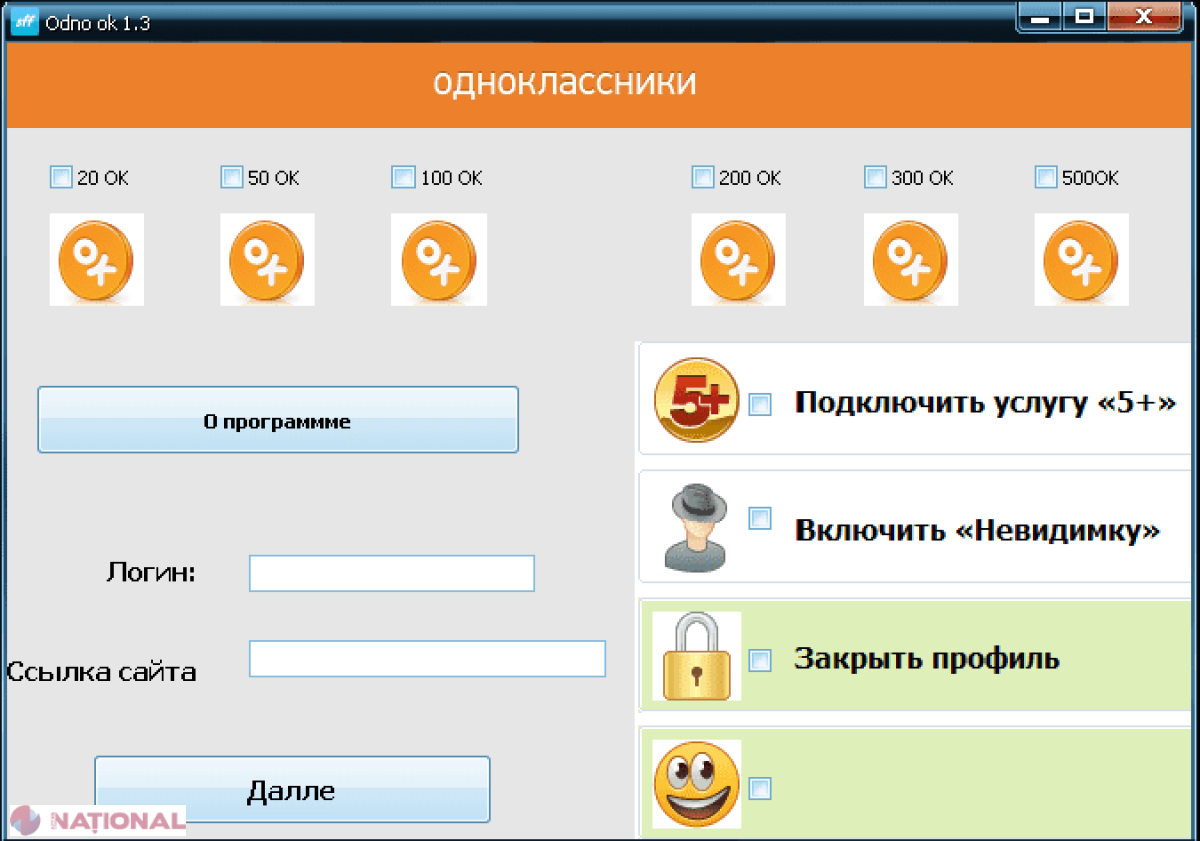Select the 200 OK checkbox
This screenshot has height=841, width=1200.
[703, 177]
